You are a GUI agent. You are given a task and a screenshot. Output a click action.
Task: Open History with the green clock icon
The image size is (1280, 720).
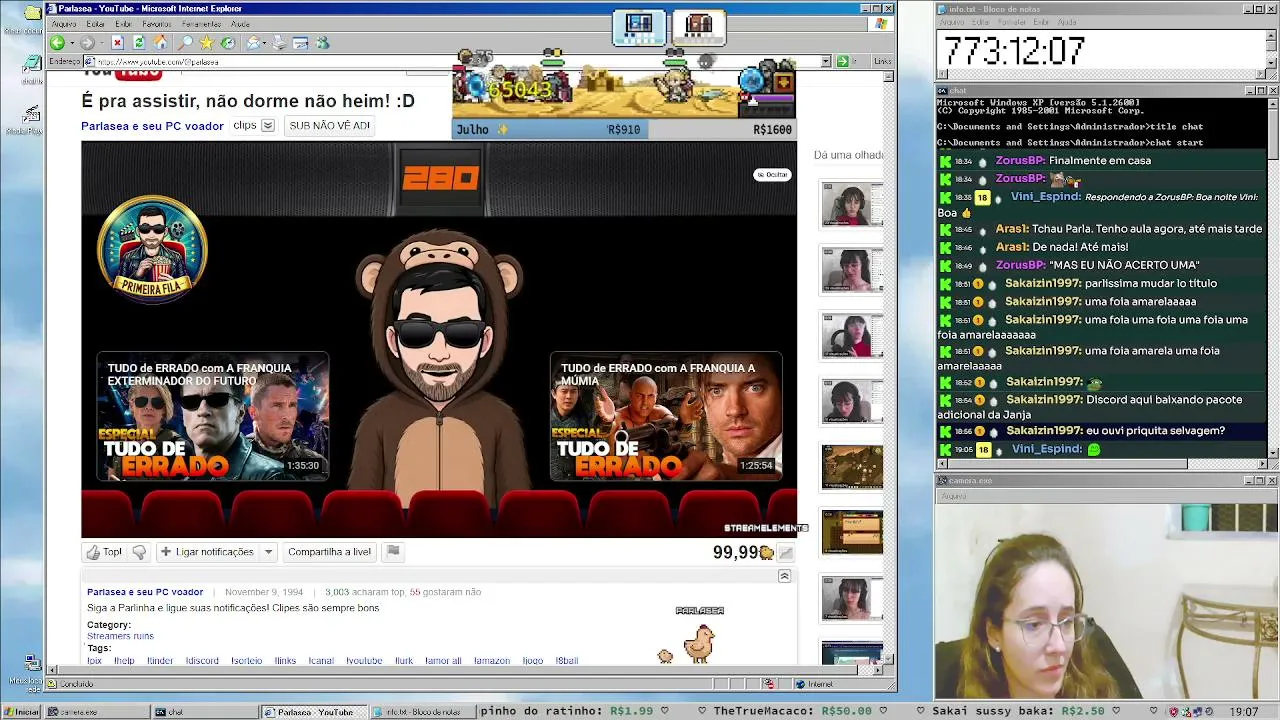point(228,43)
